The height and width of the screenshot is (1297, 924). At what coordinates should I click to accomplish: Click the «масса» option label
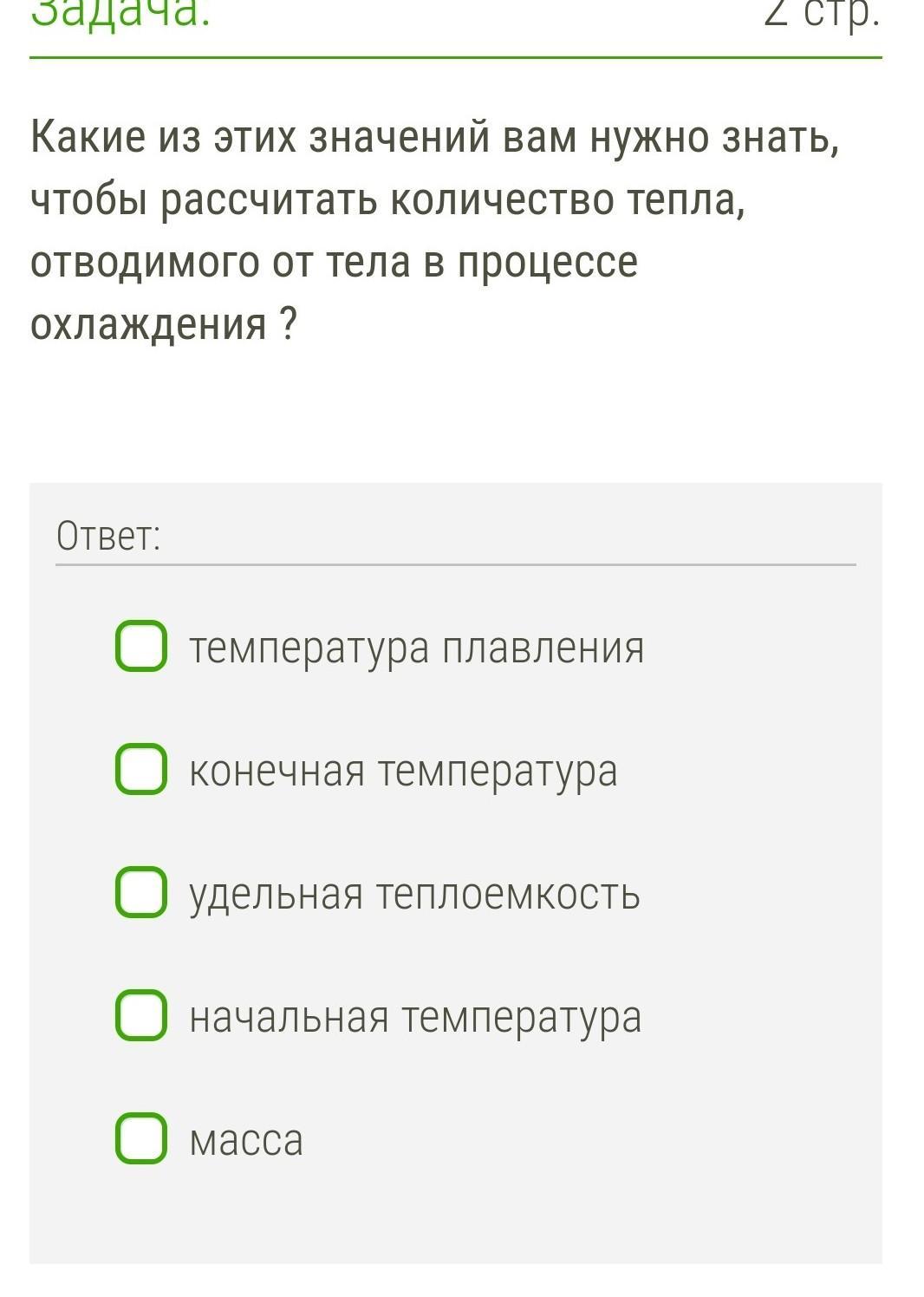click(x=246, y=1140)
